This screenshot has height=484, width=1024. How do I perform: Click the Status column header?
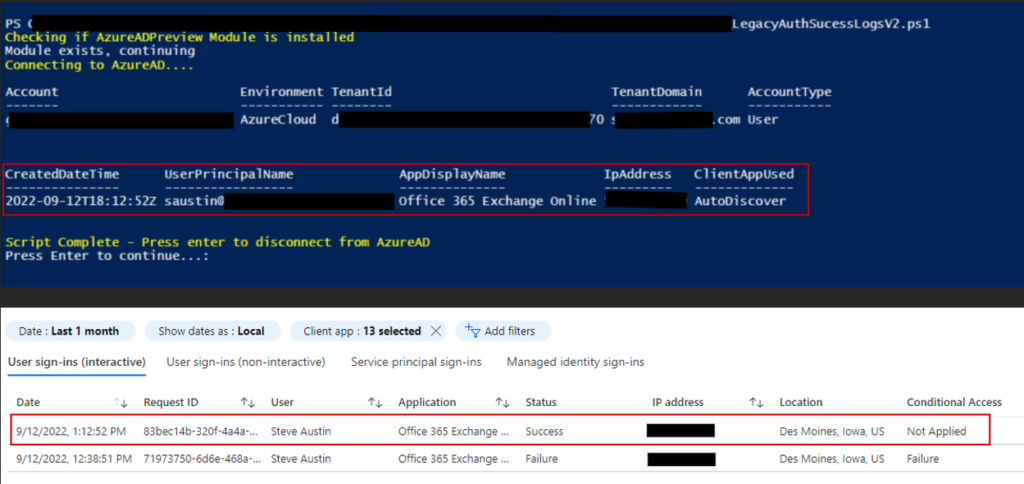(x=542, y=403)
